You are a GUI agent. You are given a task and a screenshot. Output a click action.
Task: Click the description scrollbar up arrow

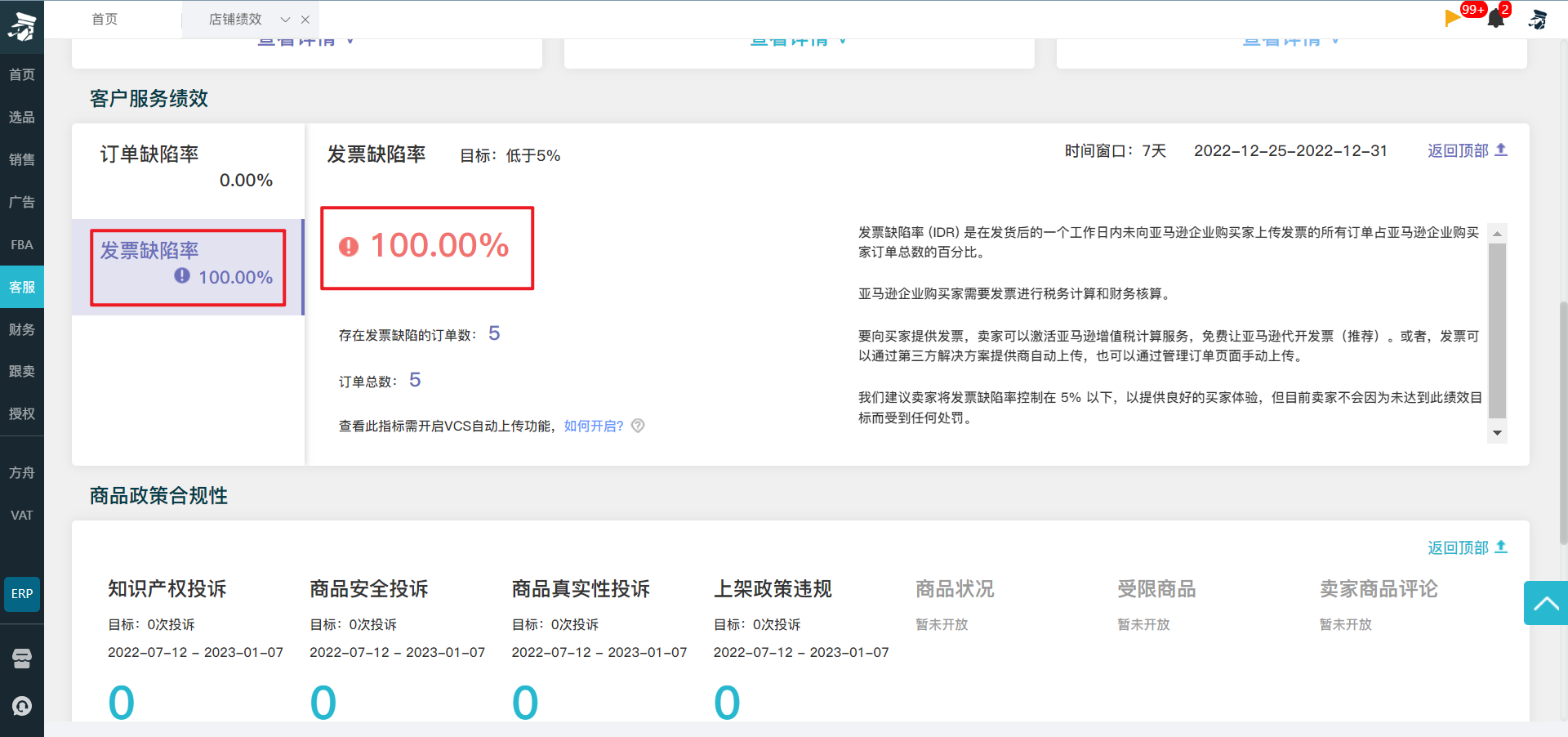pos(1497,234)
